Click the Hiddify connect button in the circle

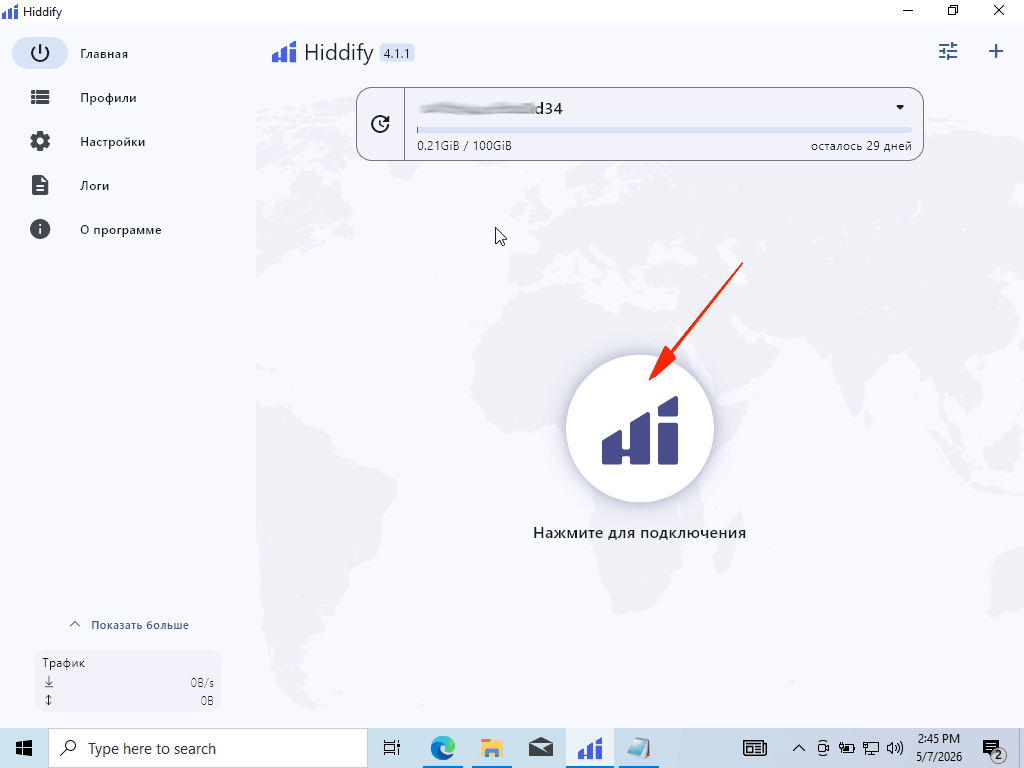(640, 429)
